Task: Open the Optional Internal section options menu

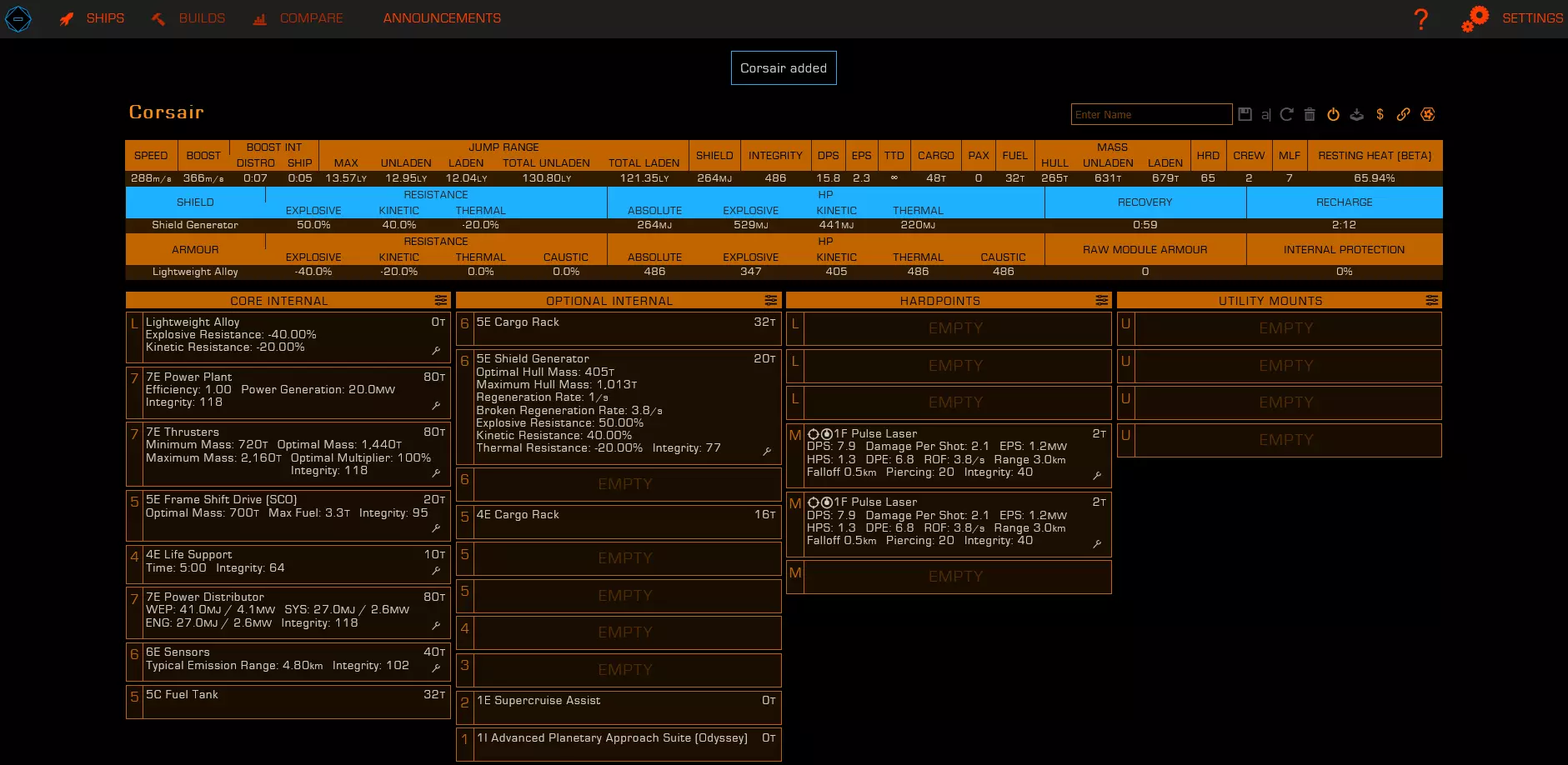Action: (771, 300)
